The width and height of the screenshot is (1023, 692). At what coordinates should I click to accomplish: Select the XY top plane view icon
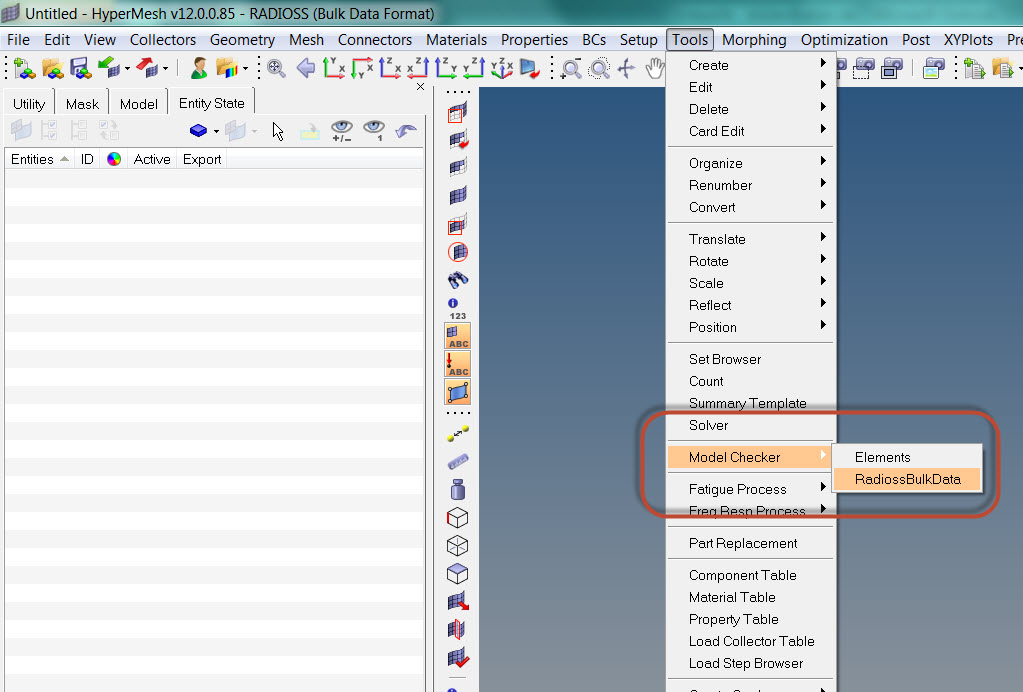(333, 68)
